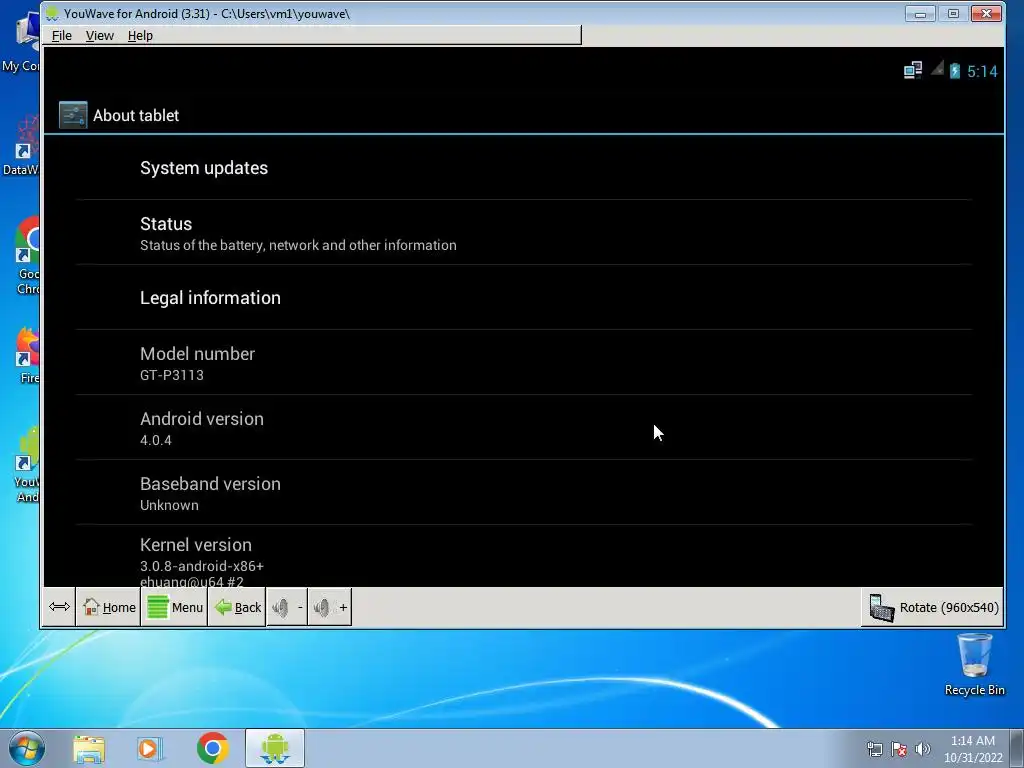Click the Android clock showing 5:14
Image resolution: width=1024 pixels, height=768 pixels.
click(x=982, y=71)
